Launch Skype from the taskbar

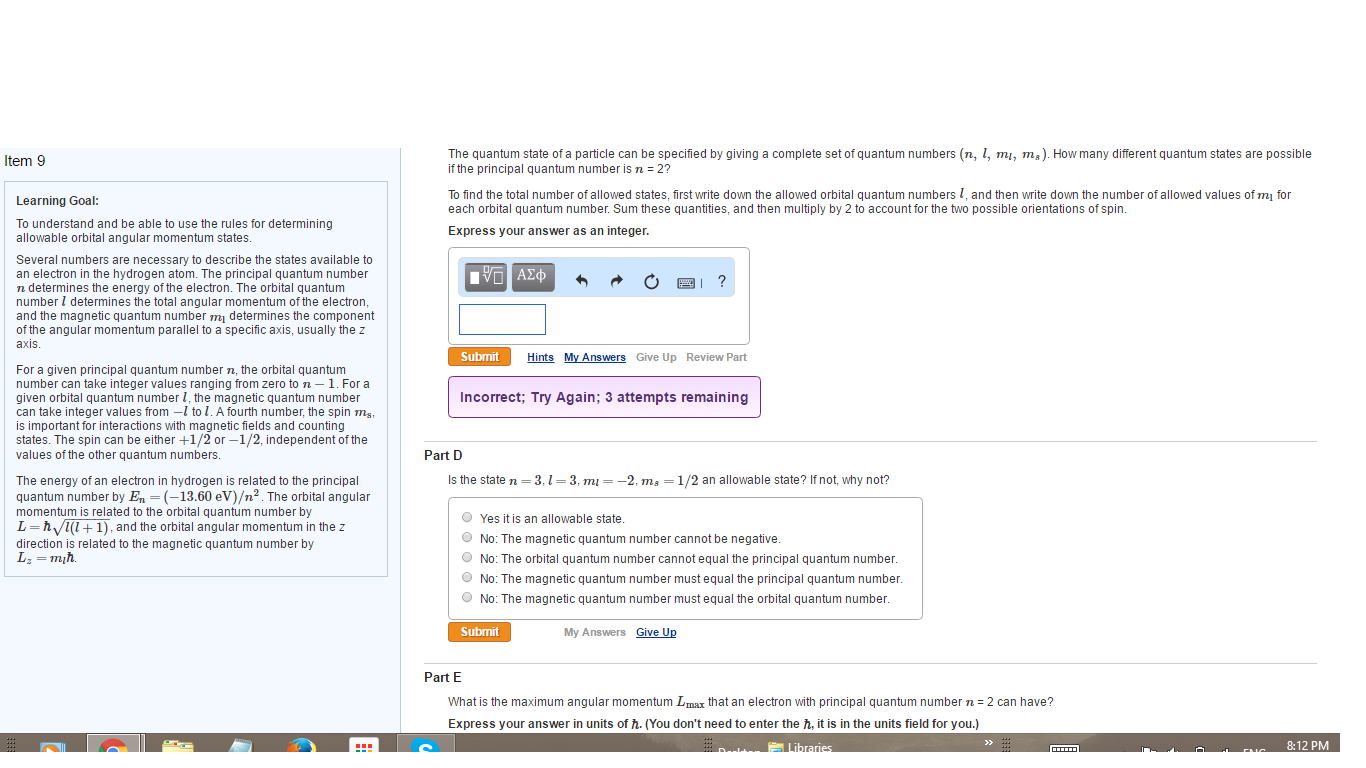click(425, 748)
